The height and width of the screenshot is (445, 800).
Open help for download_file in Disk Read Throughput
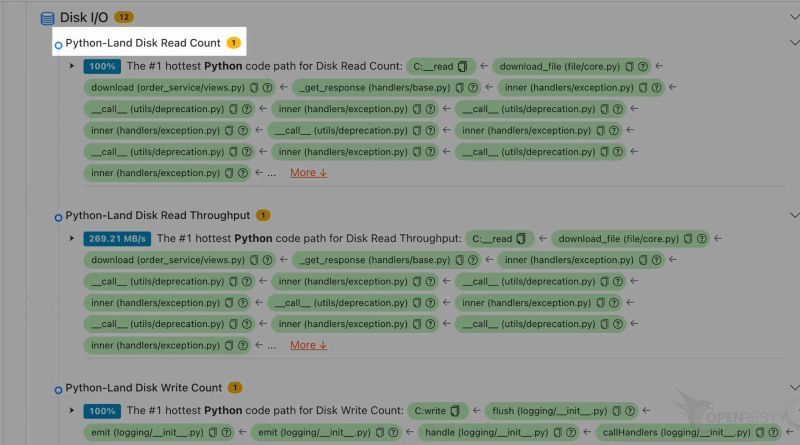(x=702, y=239)
